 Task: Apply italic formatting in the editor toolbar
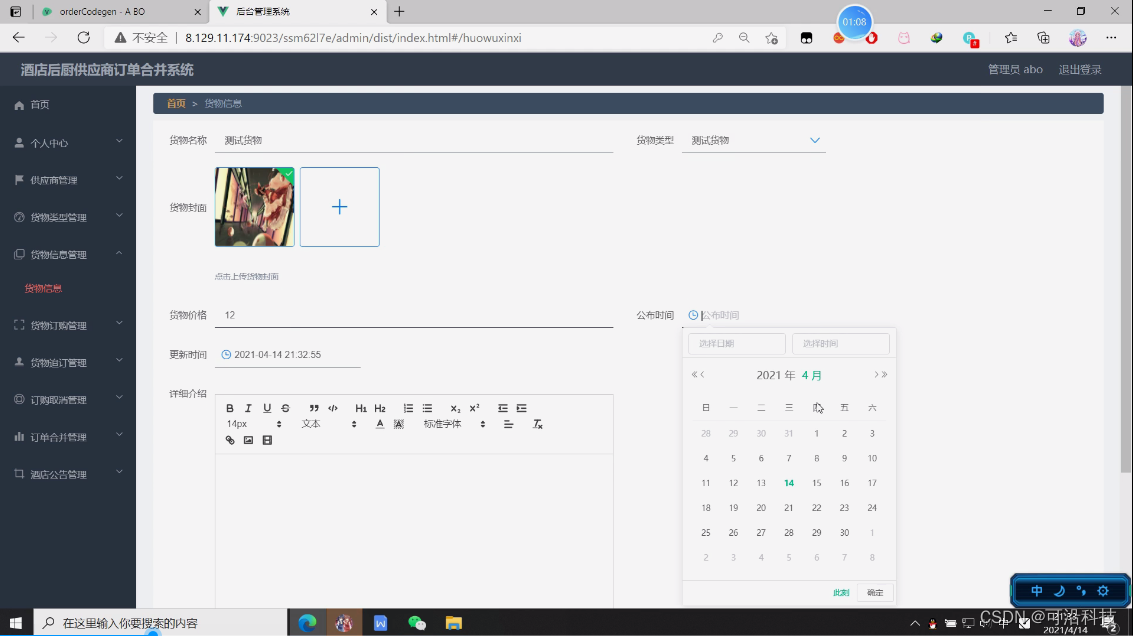tap(248, 409)
